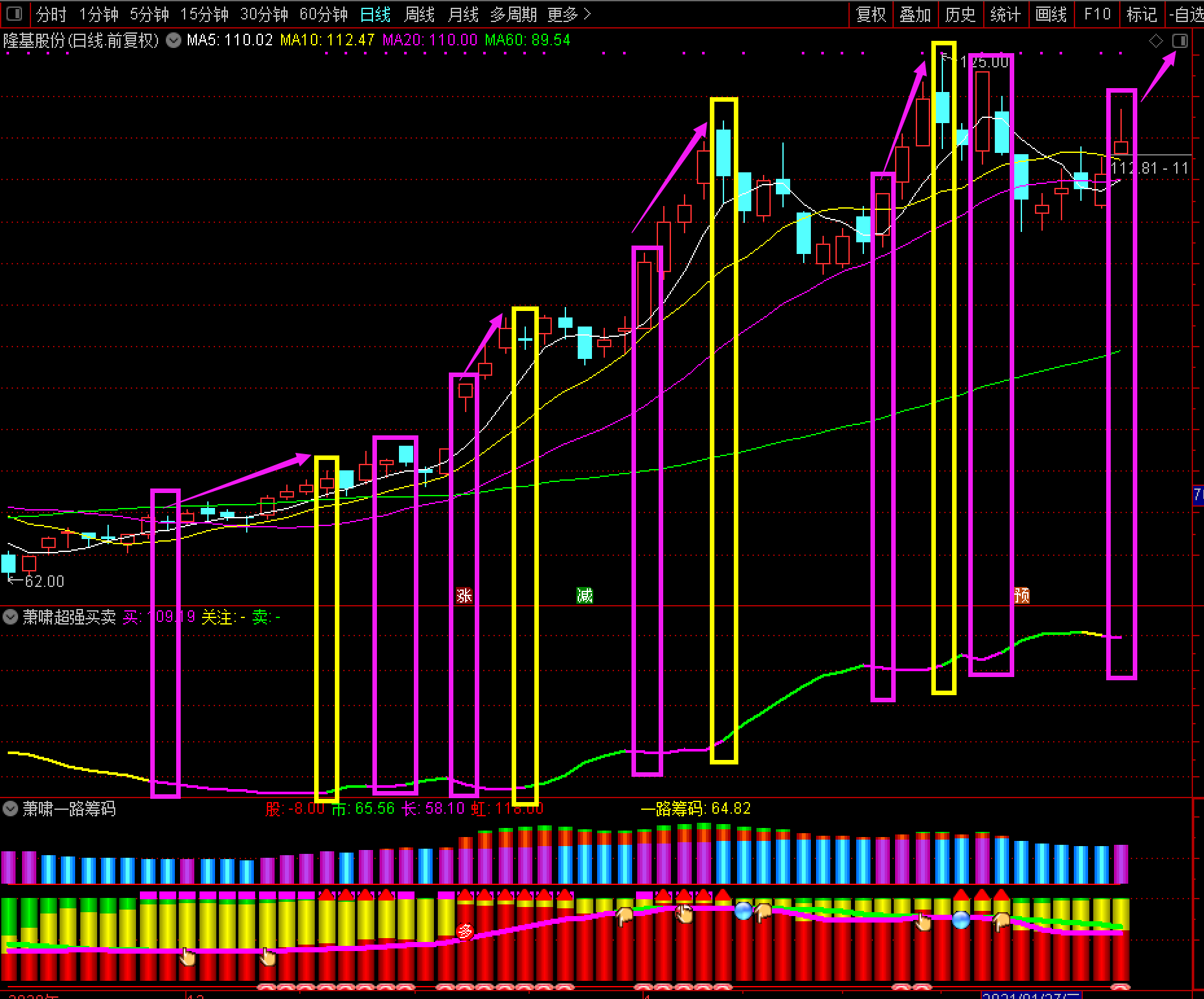Image resolution: width=1204 pixels, height=999 pixels.
Task: Switch to the 周线 weekly period tab
Action: tap(419, 14)
